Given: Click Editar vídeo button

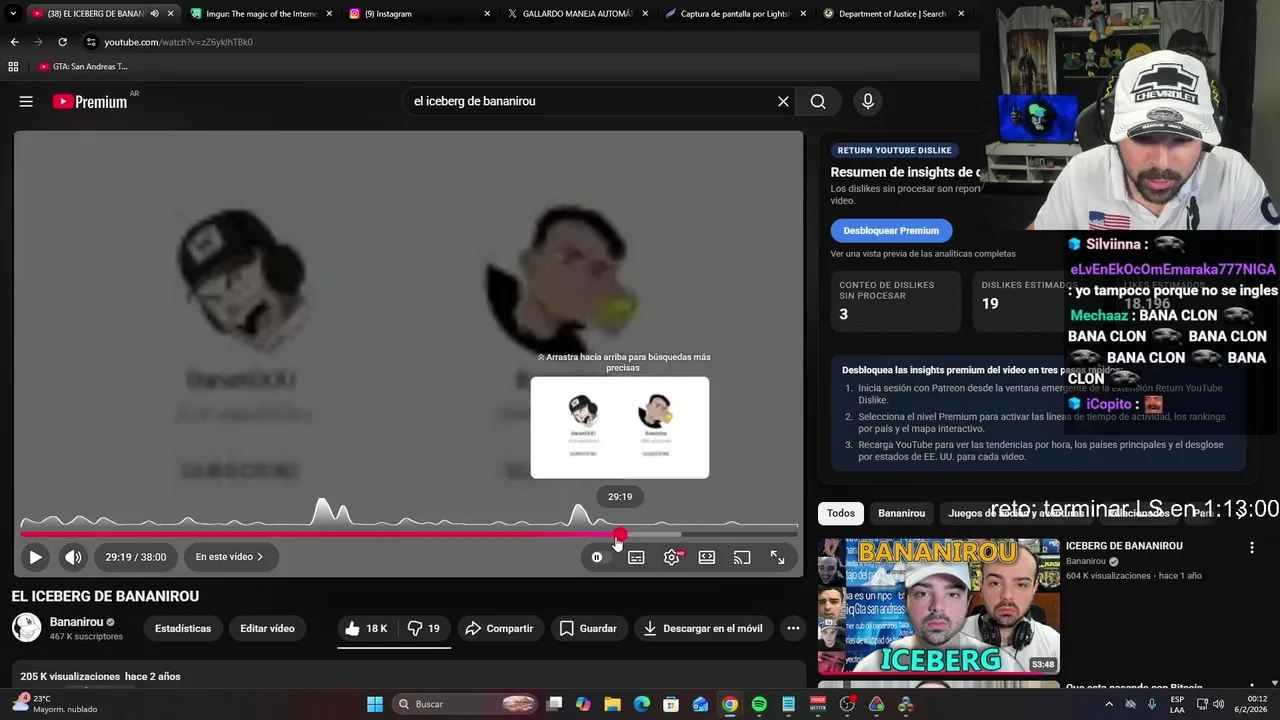Looking at the screenshot, I should (x=267, y=628).
